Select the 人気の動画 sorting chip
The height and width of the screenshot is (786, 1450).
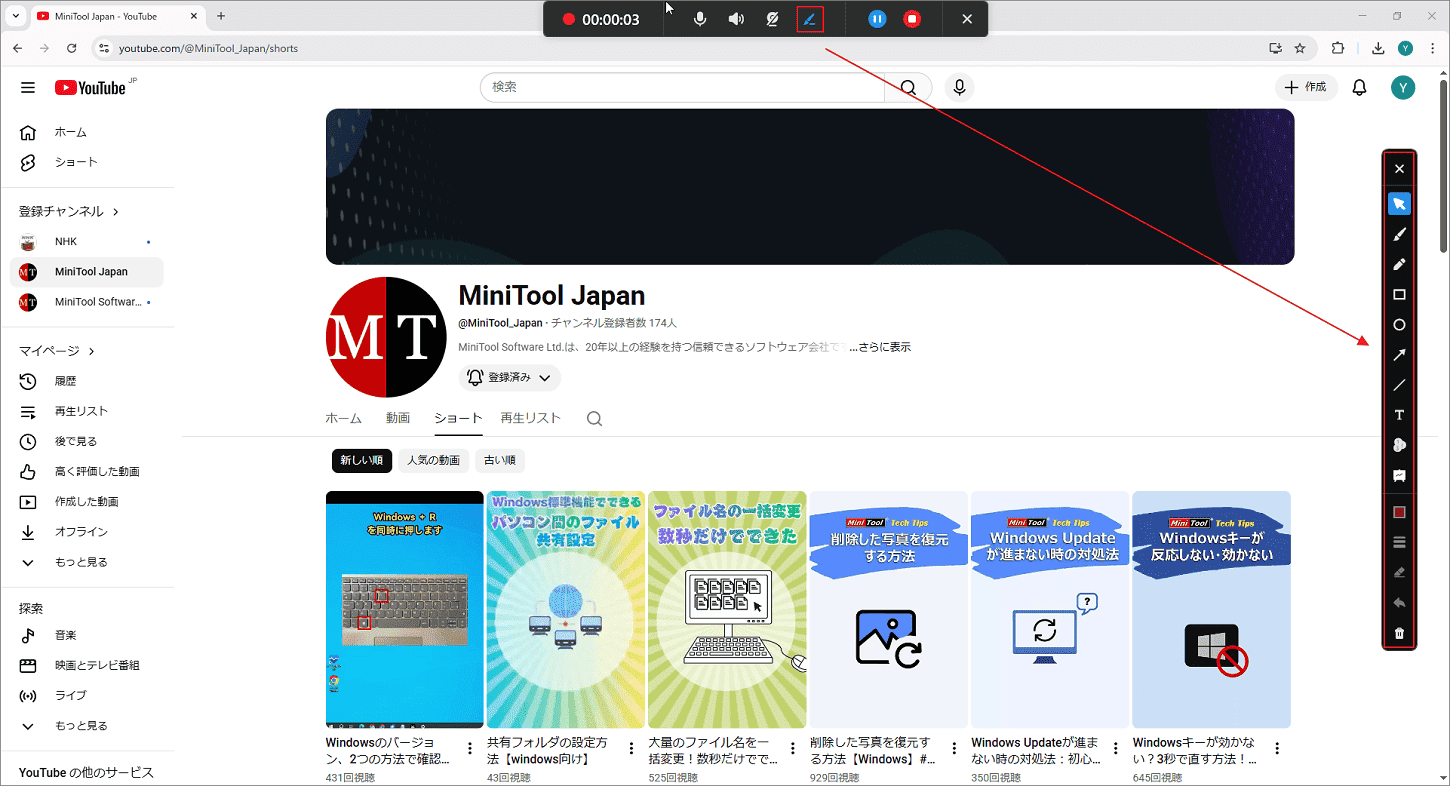pos(433,460)
